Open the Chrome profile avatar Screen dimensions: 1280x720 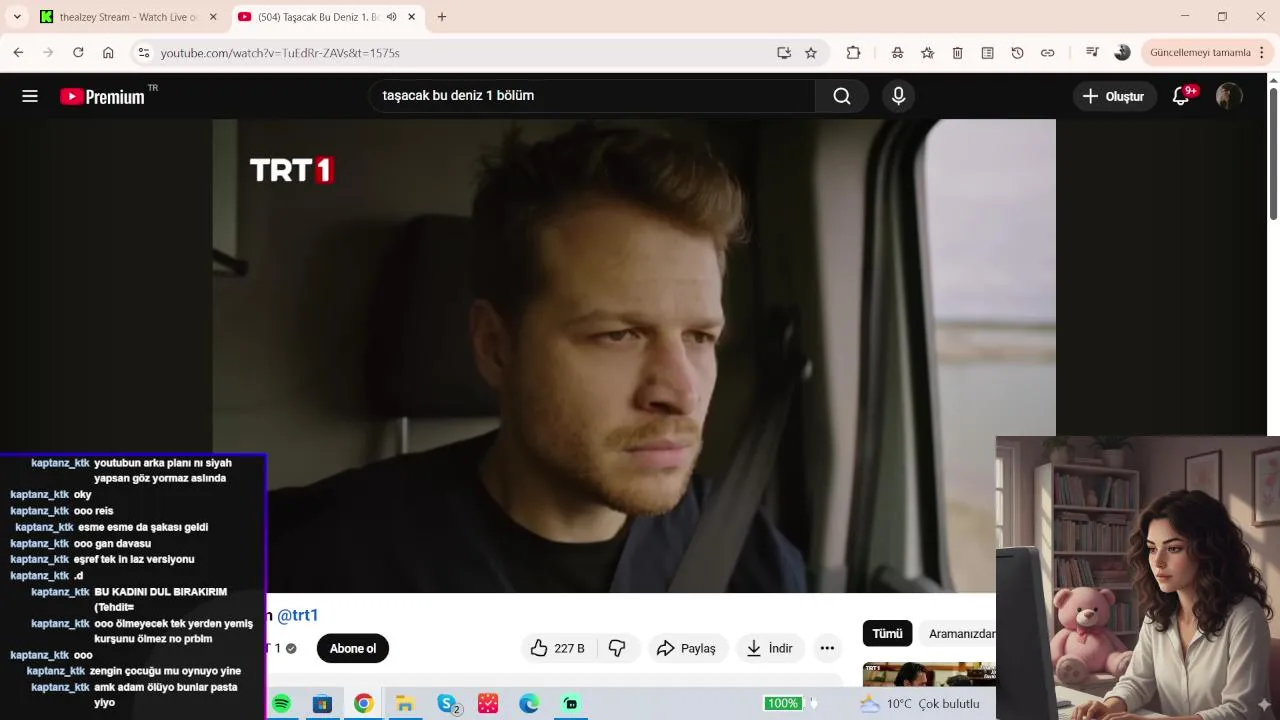1122,53
